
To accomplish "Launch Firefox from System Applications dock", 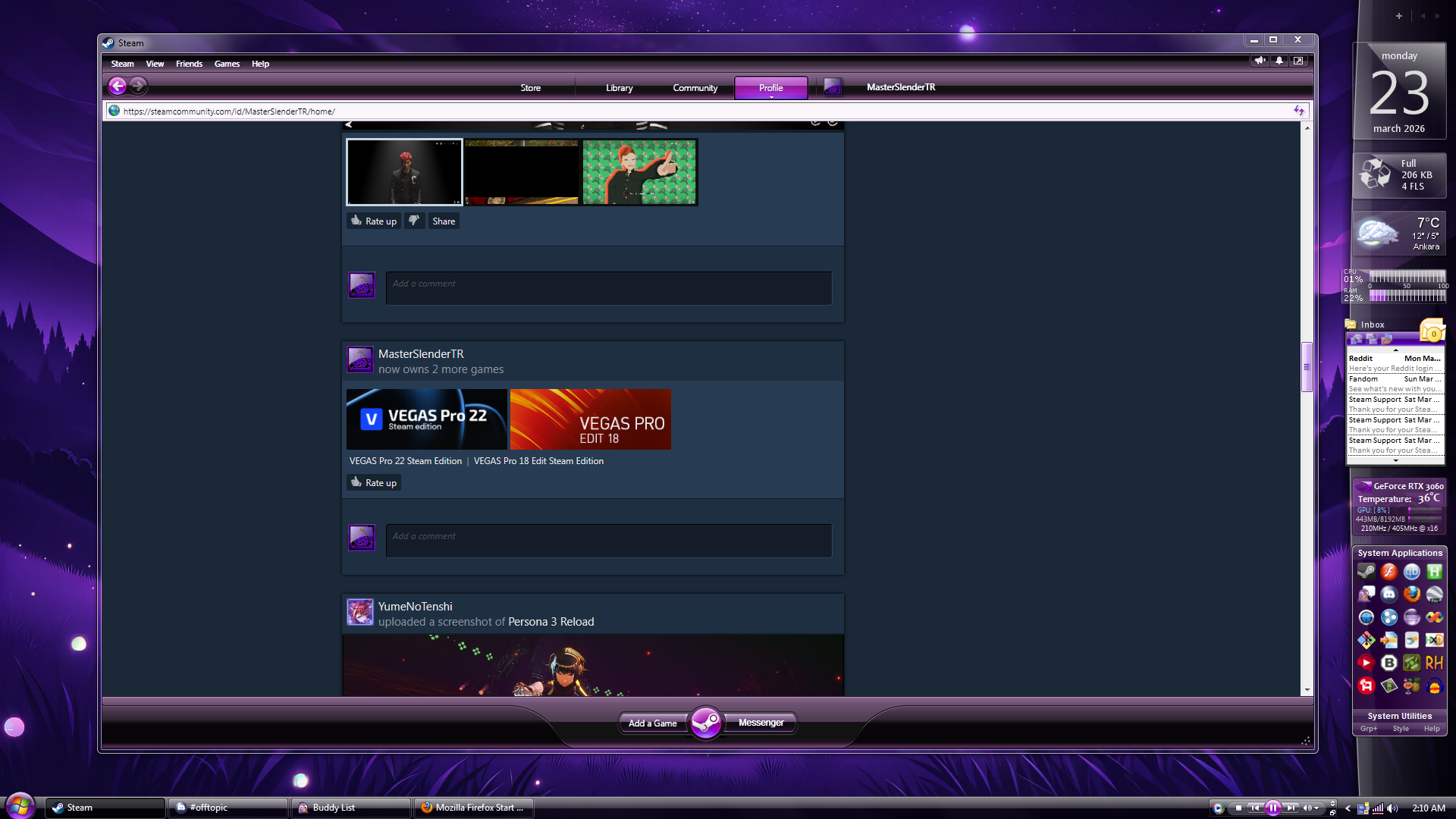I will 1411,595.
